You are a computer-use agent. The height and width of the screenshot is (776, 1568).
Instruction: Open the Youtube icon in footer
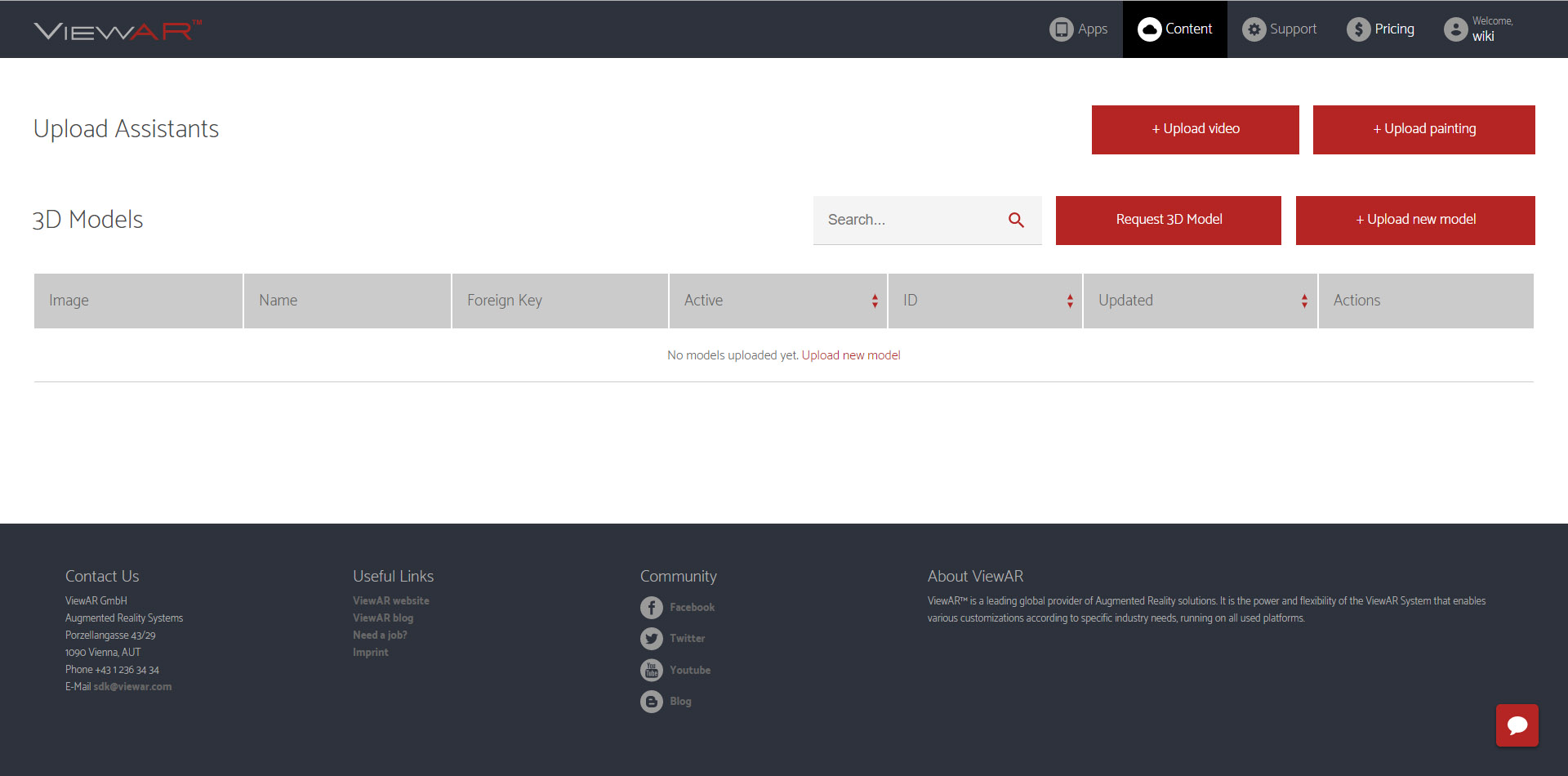click(x=651, y=670)
